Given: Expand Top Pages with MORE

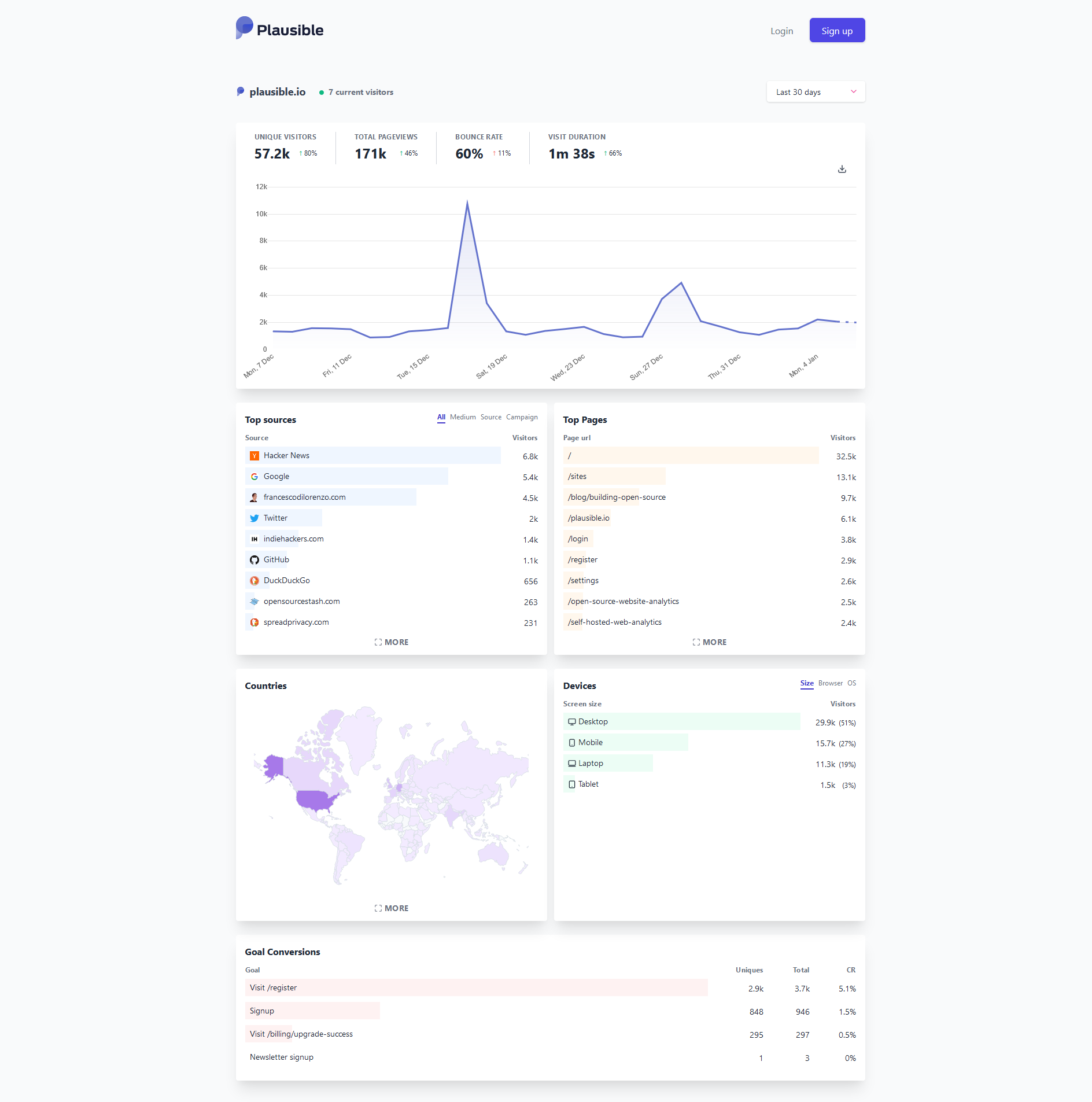Looking at the screenshot, I should pos(710,642).
